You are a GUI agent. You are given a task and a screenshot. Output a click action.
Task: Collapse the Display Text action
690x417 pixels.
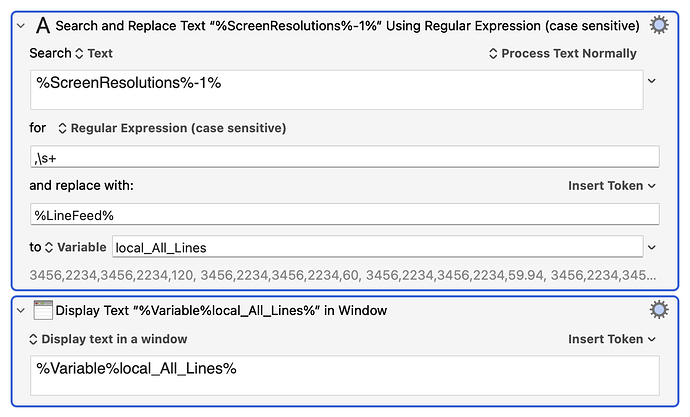21,311
